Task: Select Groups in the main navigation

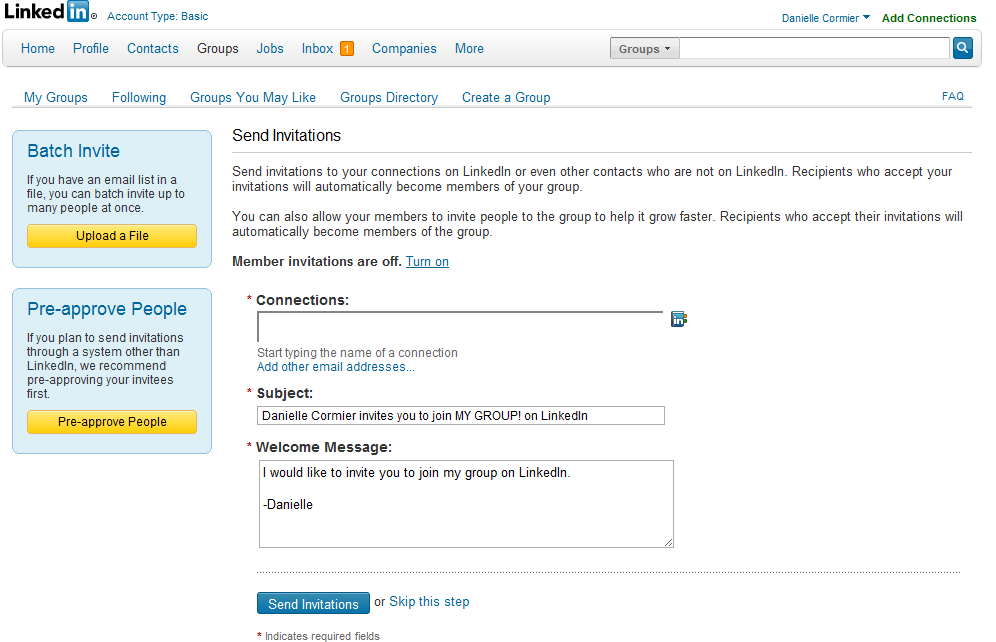Action: (x=217, y=48)
